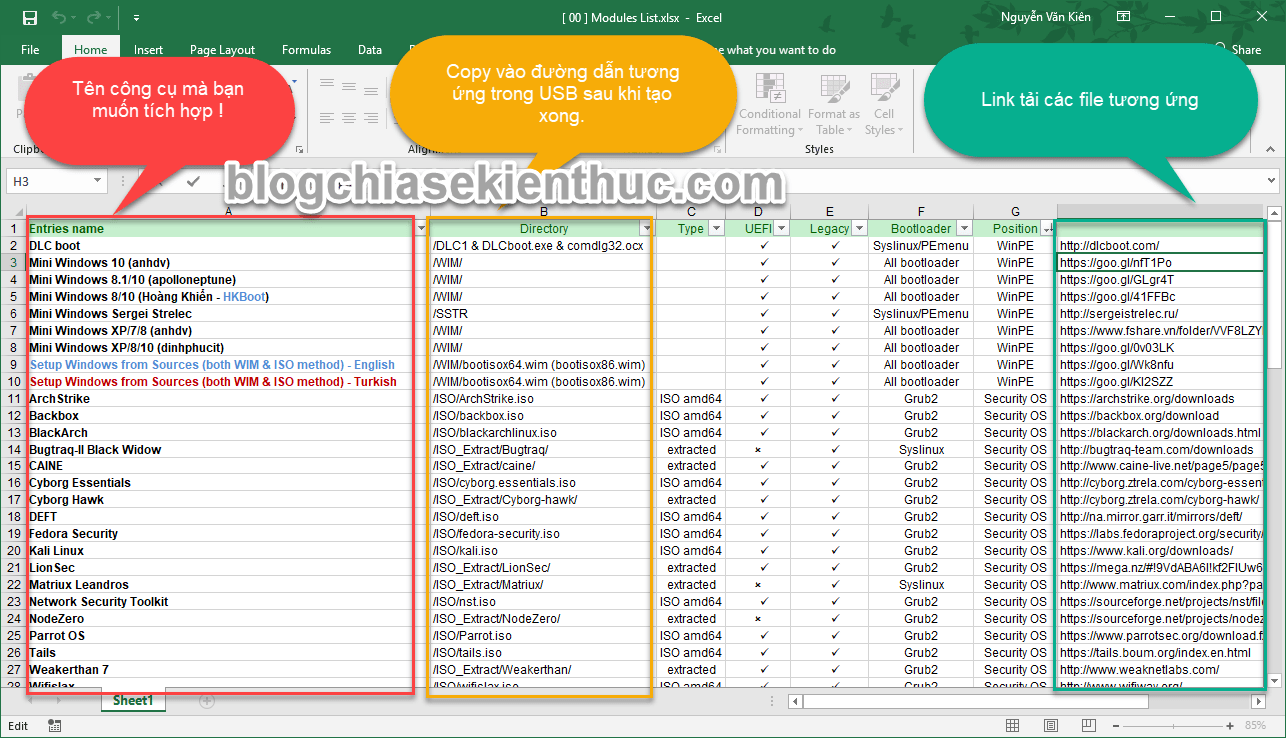
Task: Switch to the Formulas tab
Action: [x=306, y=50]
